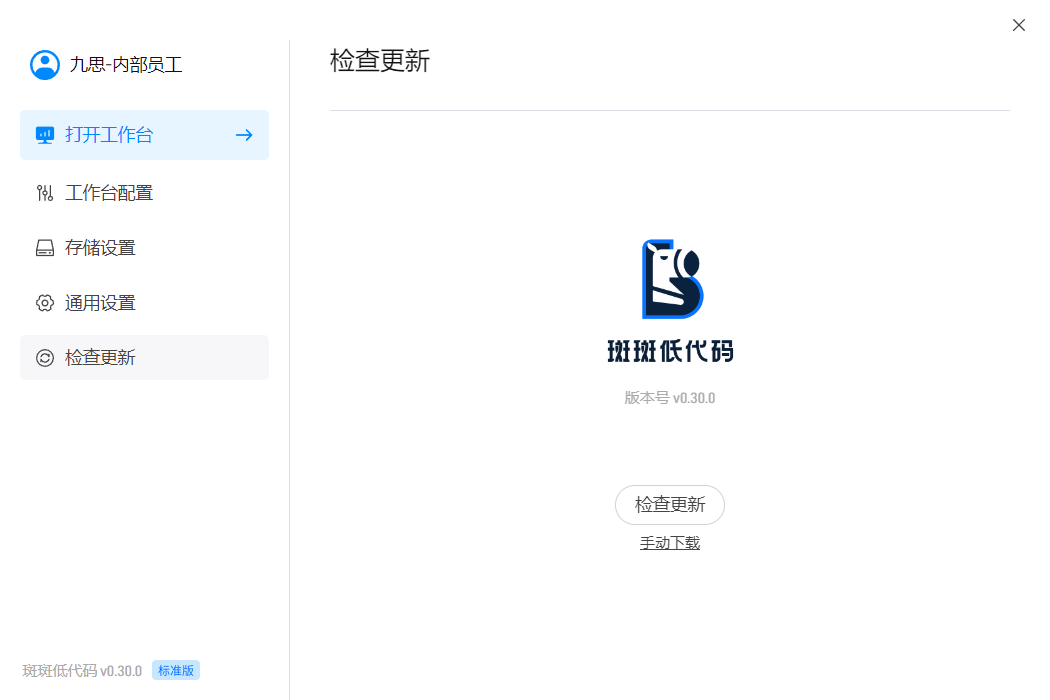Click the sliders icon for 工作台配置

point(45,193)
